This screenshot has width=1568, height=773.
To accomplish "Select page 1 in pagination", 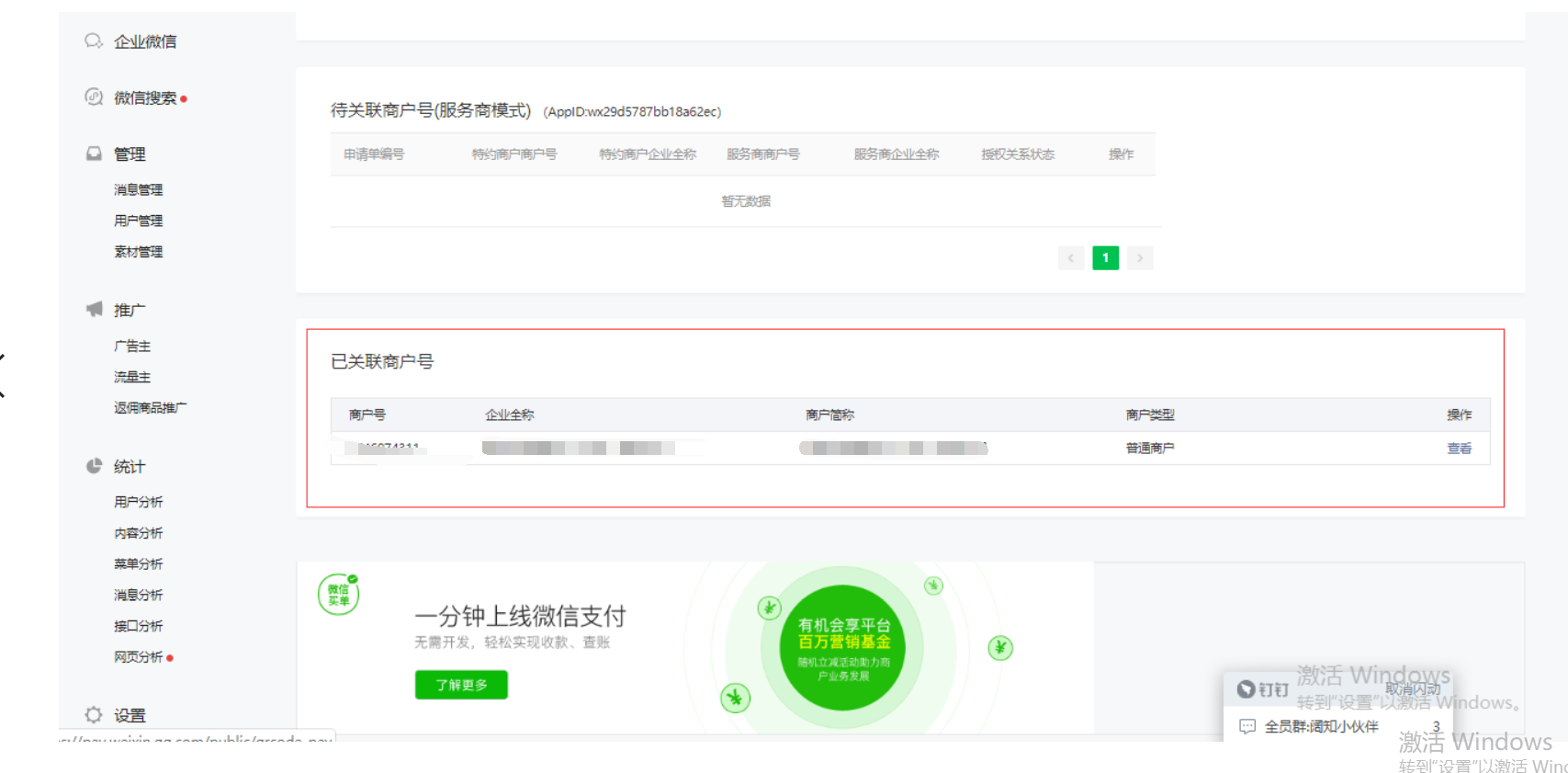I will tap(1105, 258).
